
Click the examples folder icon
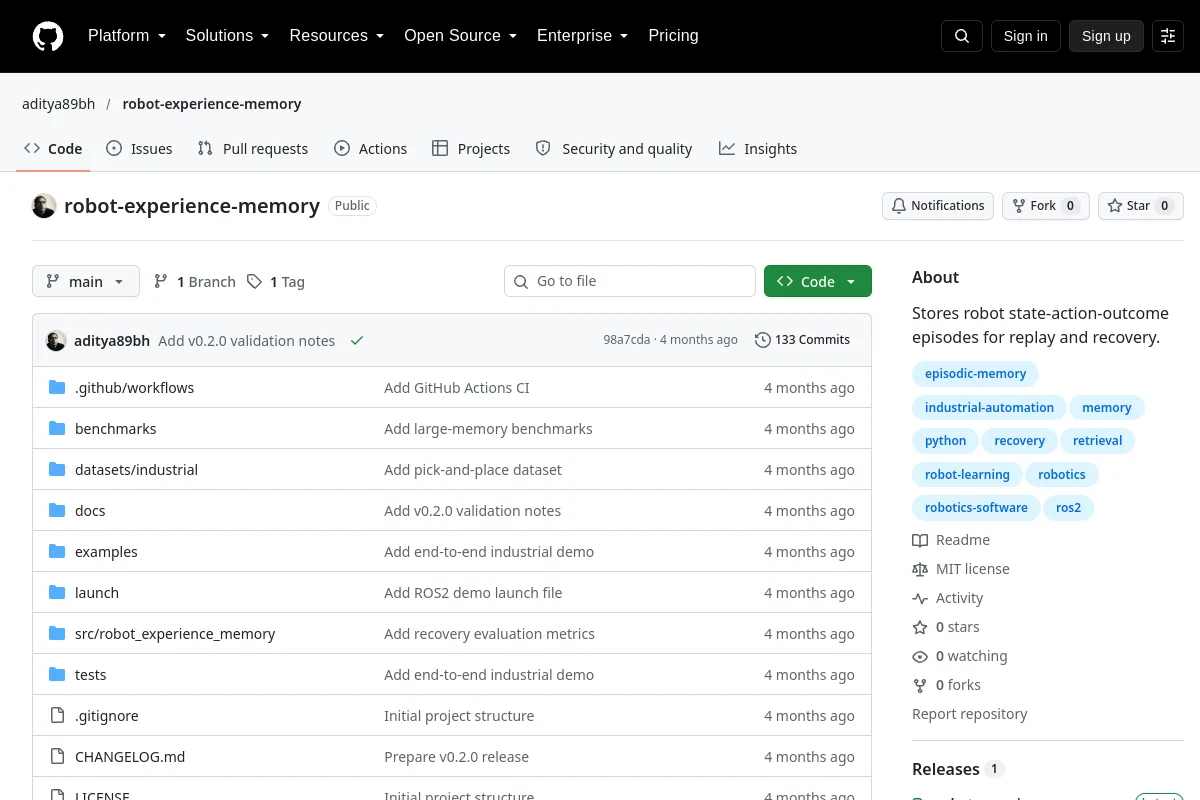57,552
